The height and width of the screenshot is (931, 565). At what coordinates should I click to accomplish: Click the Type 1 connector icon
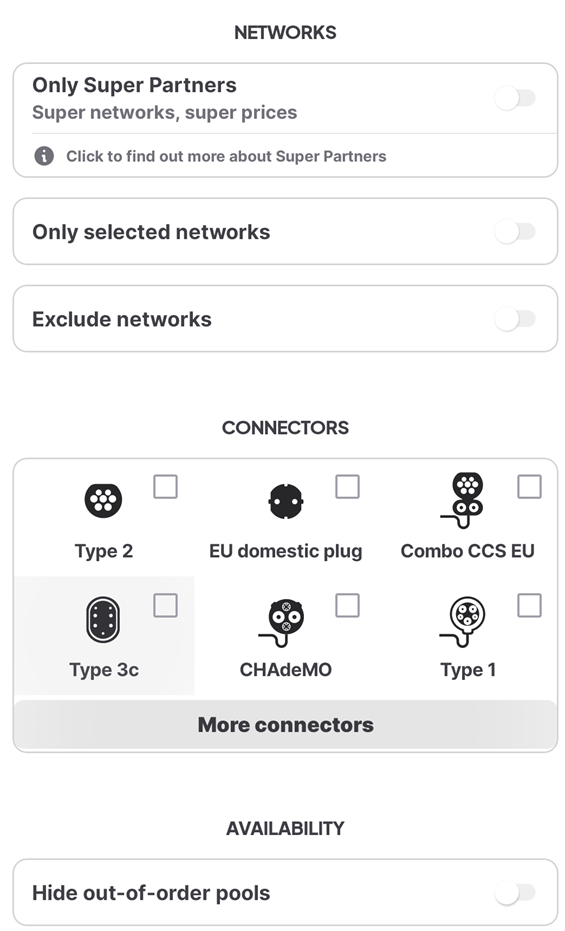point(464,622)
